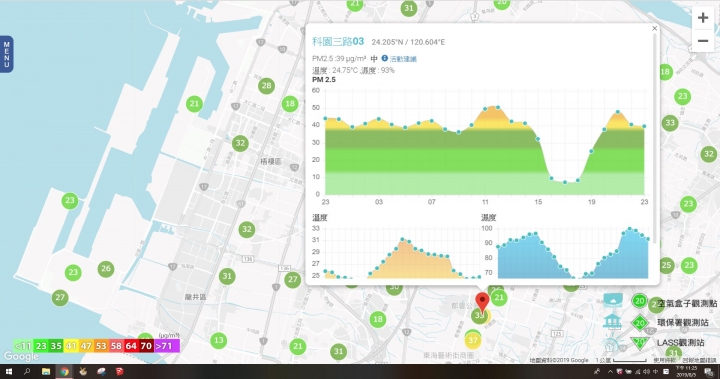The image size is (720, 379).
Task: Click the 58 legend color swatch
Action: click(x=116, y=346)
